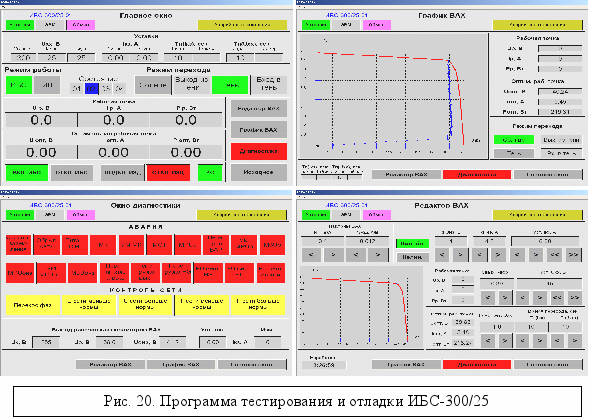Select the blue 02 section toggle in Главное окно
590x418 pixels.
91,88
